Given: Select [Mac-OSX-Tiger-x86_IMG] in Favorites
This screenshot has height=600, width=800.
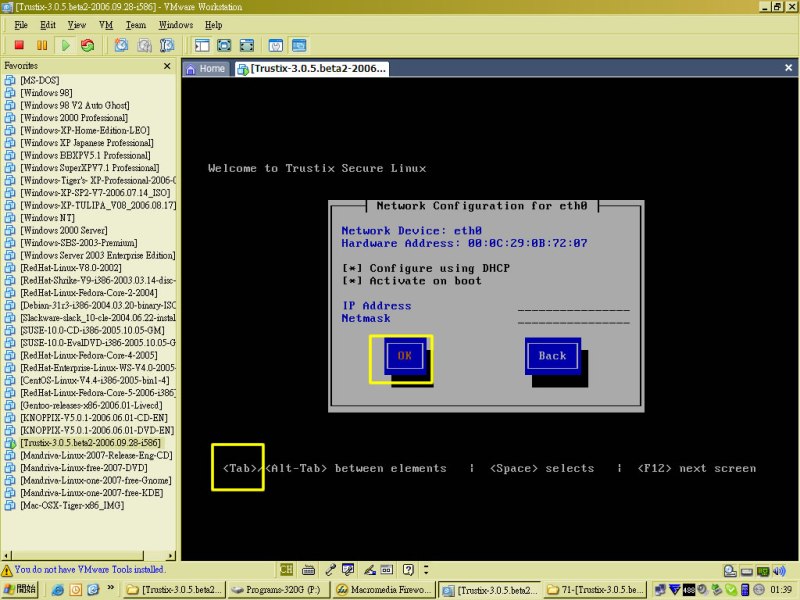Looking at the screenshot, I should pyautogui.click(x=72, y=505).
